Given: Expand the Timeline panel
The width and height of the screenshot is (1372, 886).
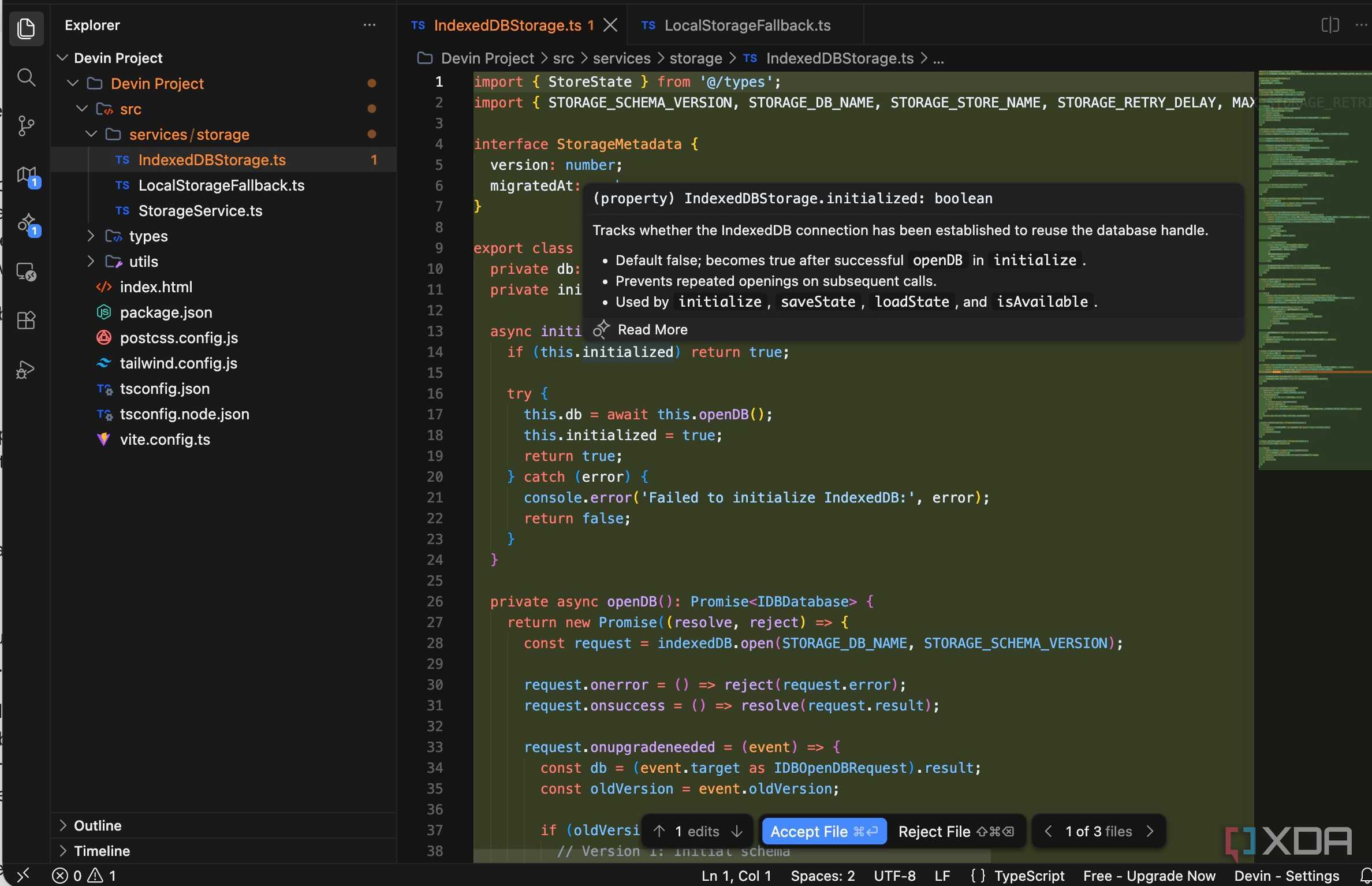Looking at the screenshot, I should pos(223,851).
